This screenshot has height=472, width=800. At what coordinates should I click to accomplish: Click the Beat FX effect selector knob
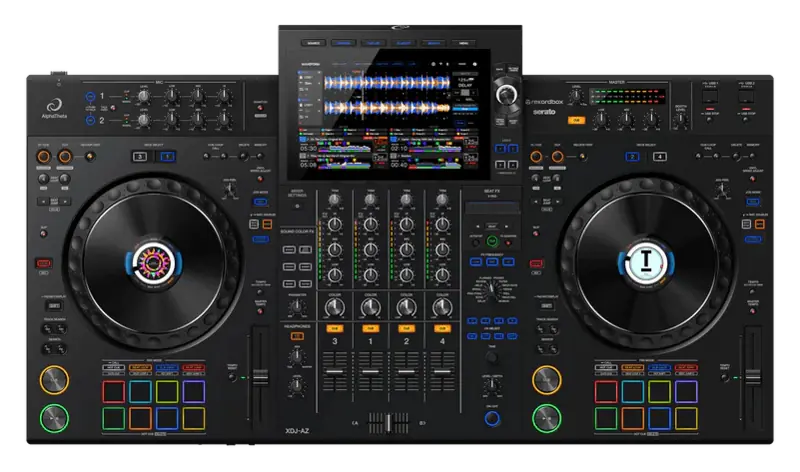pos(492,291)
